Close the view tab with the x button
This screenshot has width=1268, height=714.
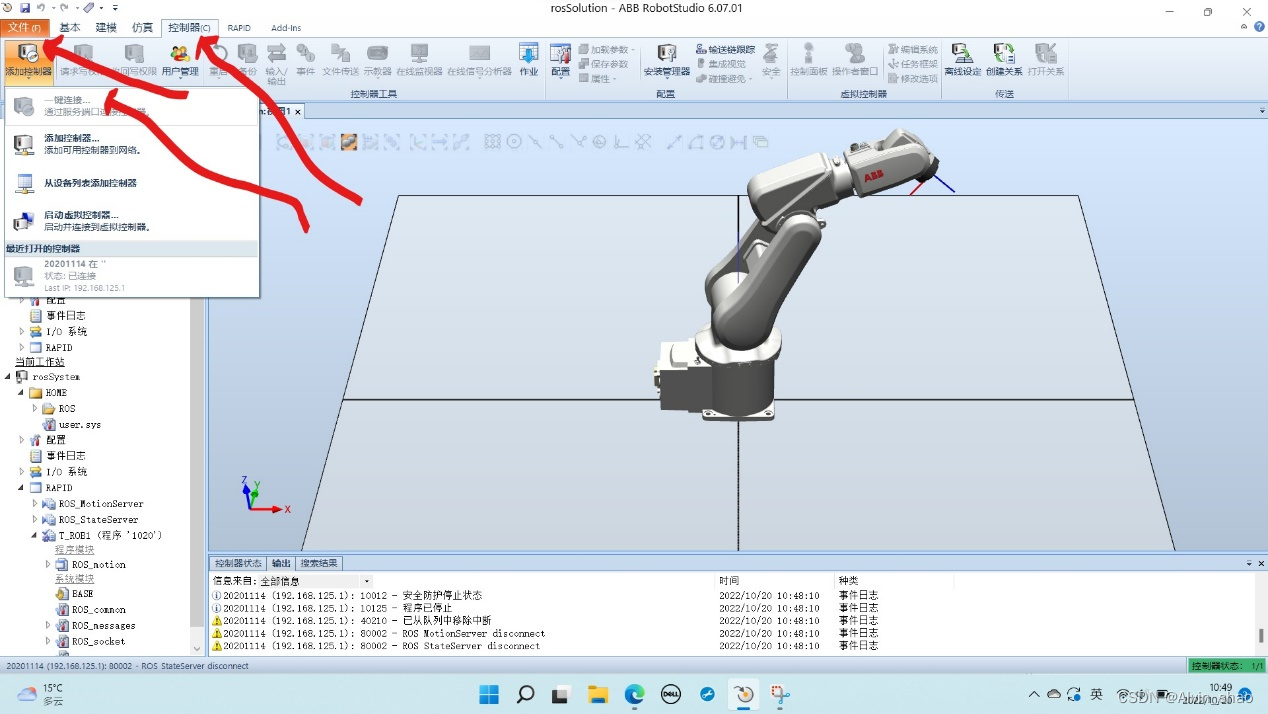tap(297, 112)
